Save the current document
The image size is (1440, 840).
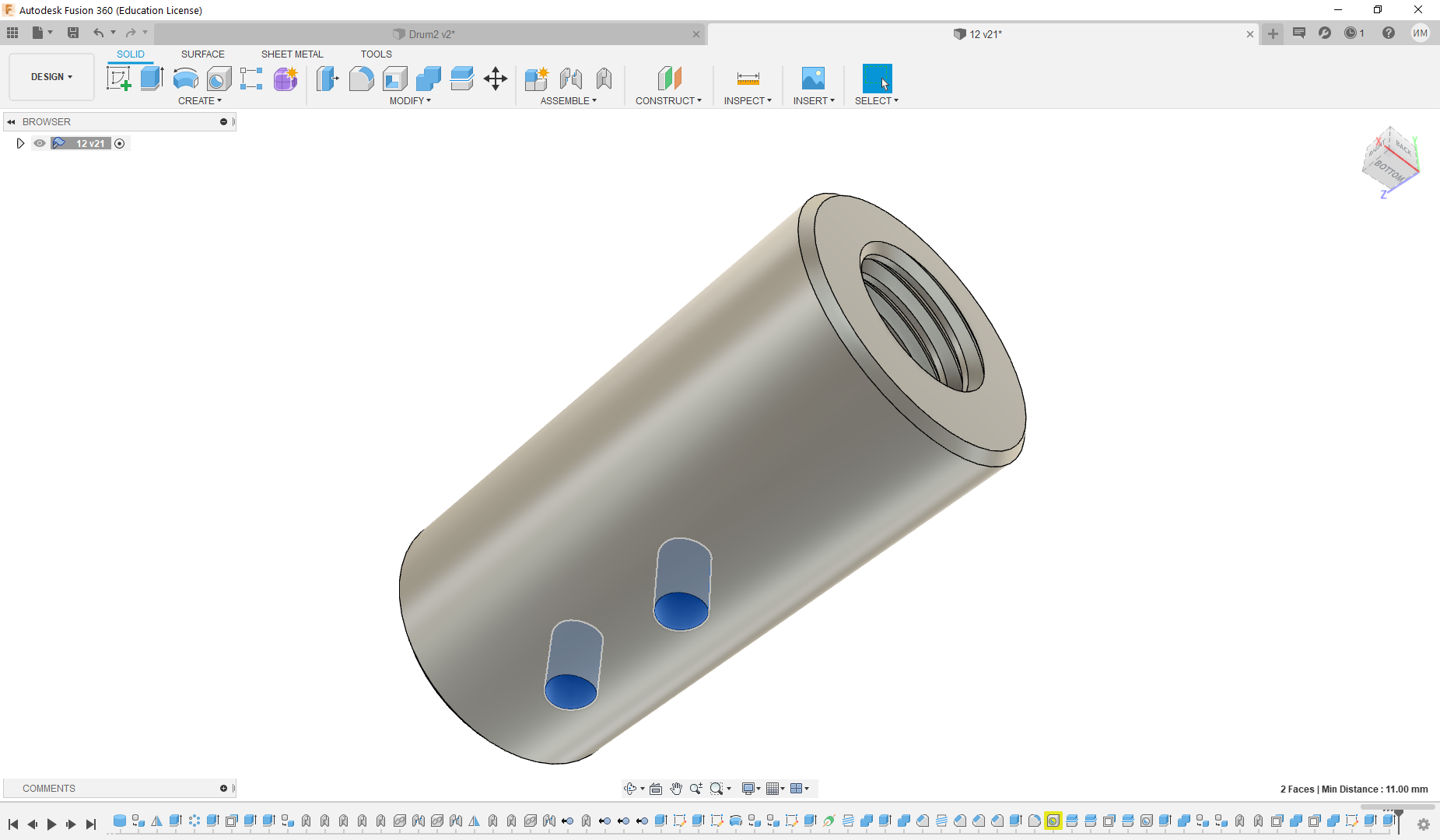point(73,33)
